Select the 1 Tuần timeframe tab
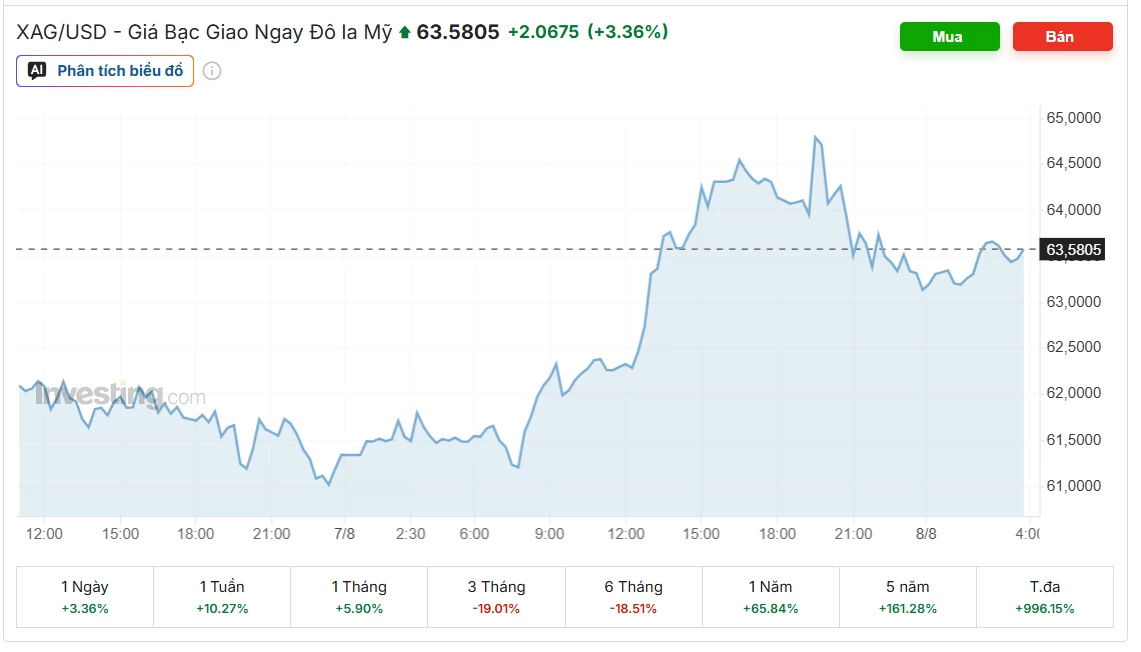 tap(222, 597)
